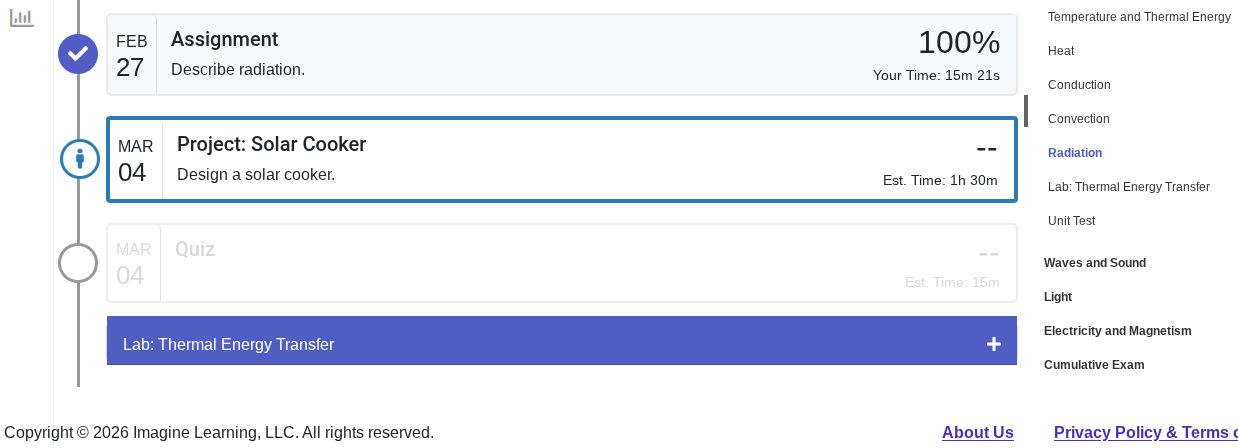Viewport: 1238px width, 448px height.
Task: Expand the Waves and Sound unit
Action: pyautogui.click(x=1095, y=263)
